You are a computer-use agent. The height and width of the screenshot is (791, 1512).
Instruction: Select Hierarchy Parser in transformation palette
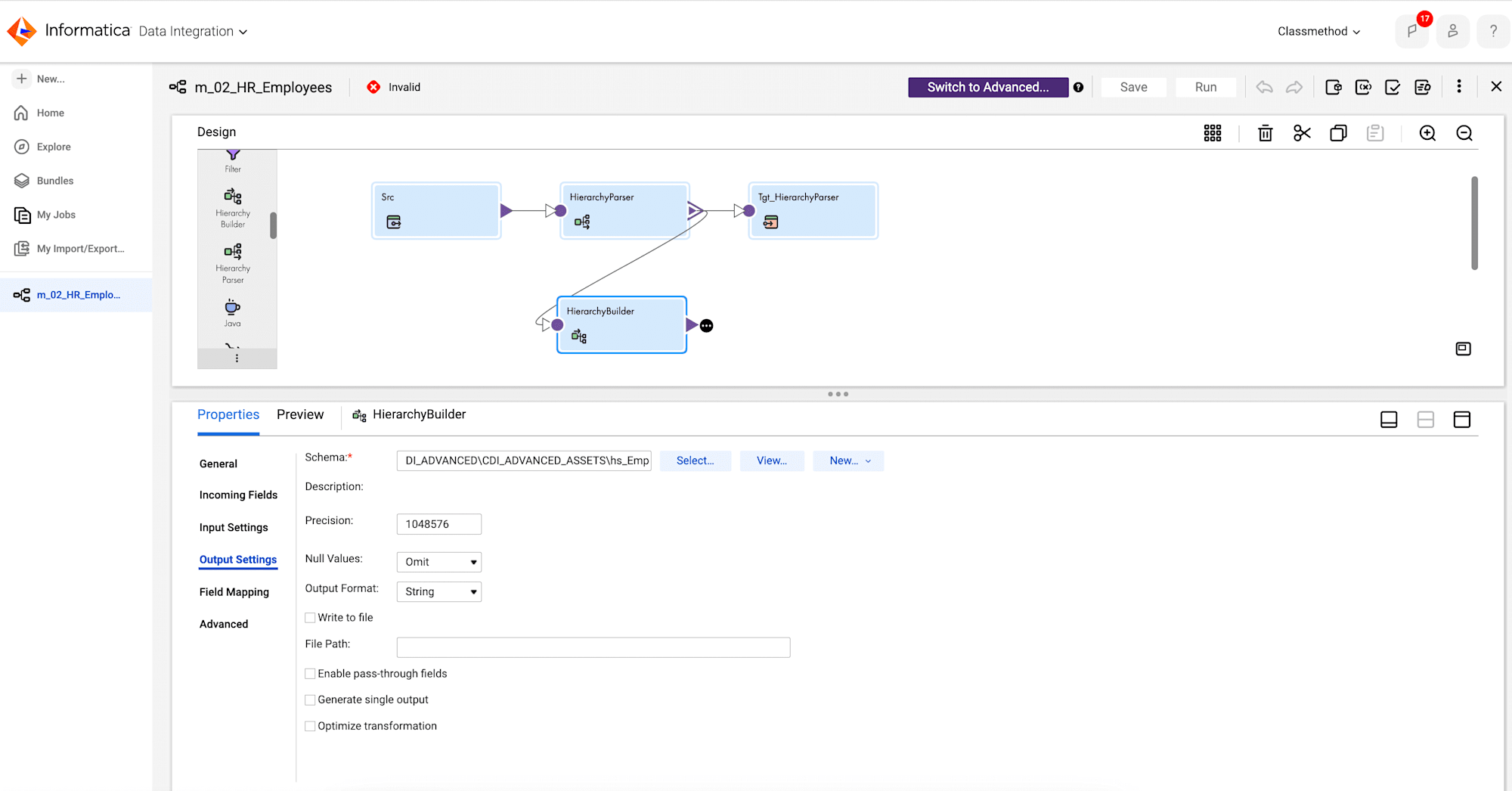233,263
